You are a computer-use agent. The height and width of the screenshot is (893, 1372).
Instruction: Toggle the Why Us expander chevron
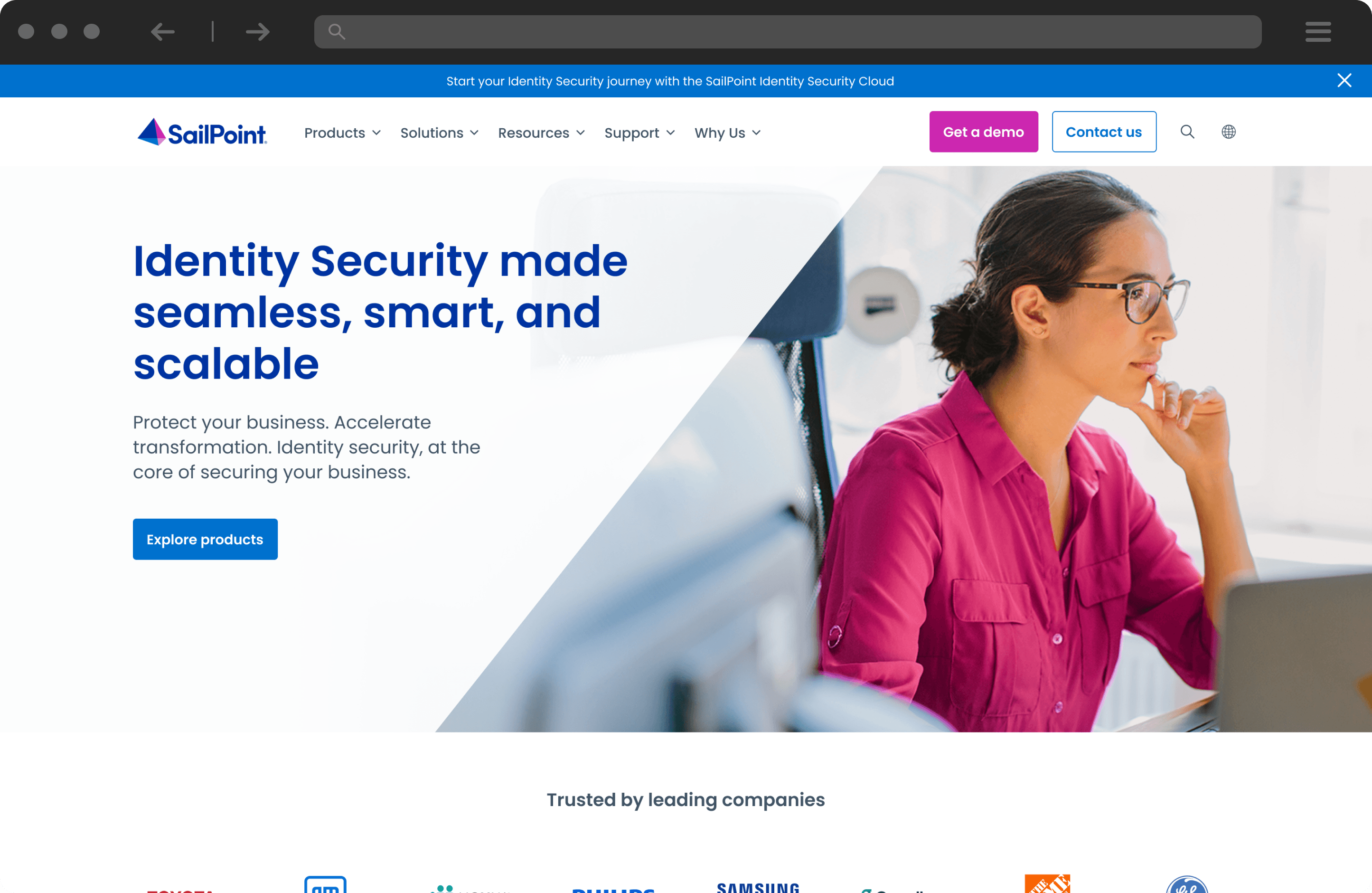tap(758, 132)
